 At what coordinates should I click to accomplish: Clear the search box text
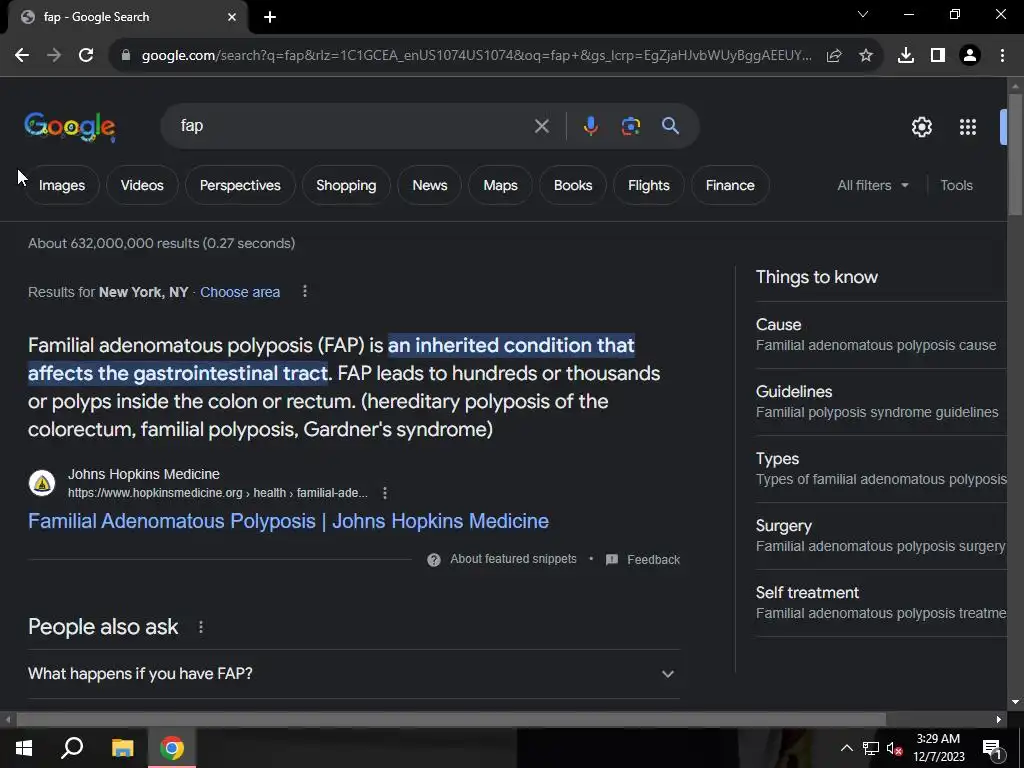click(541, 126)
